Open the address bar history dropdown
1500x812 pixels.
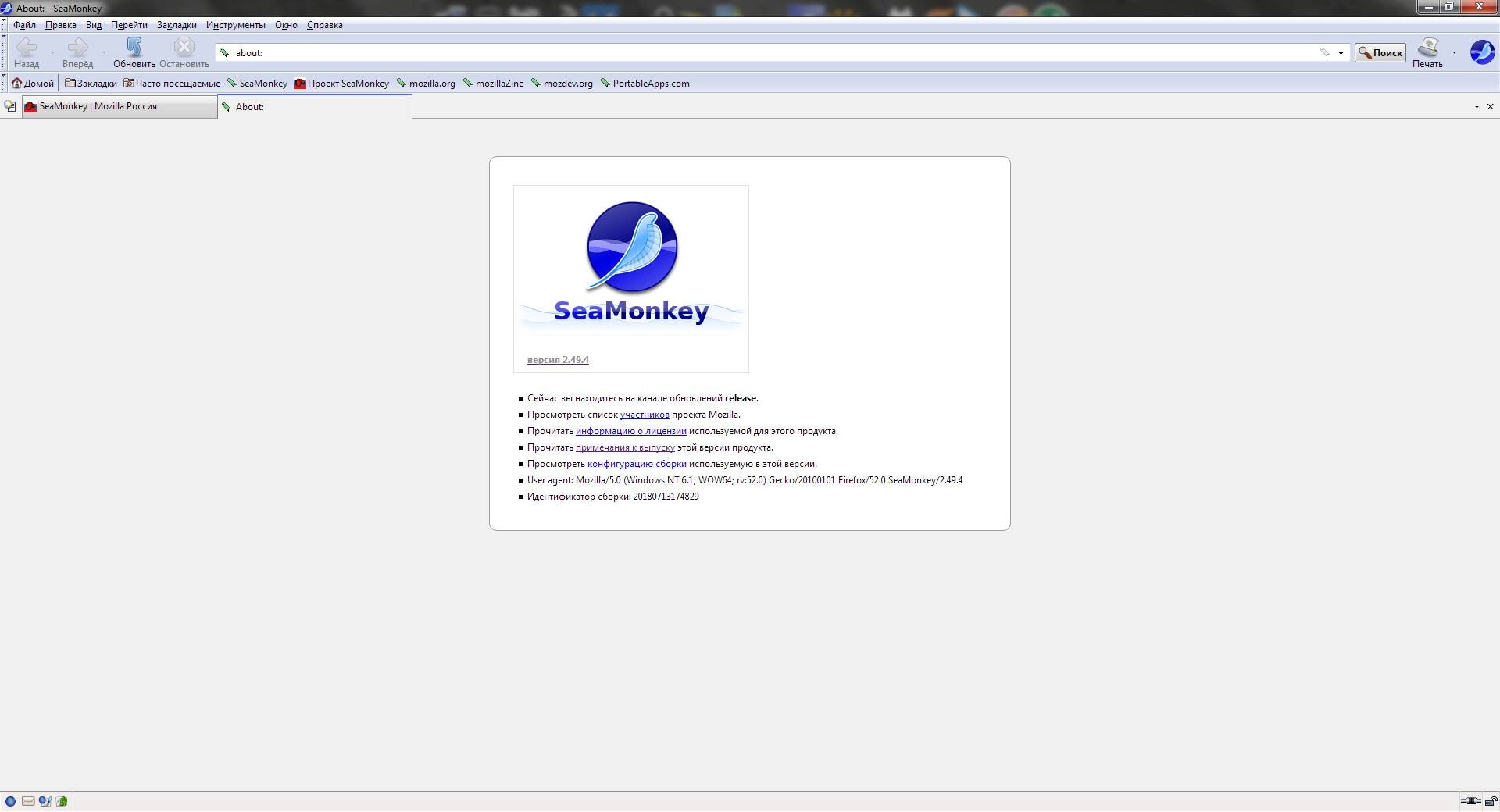1341,53
